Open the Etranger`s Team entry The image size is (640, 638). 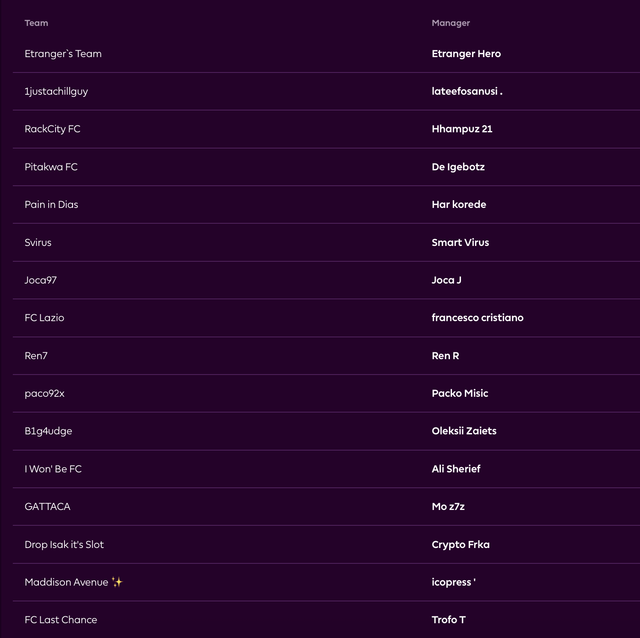coord(63,54)
